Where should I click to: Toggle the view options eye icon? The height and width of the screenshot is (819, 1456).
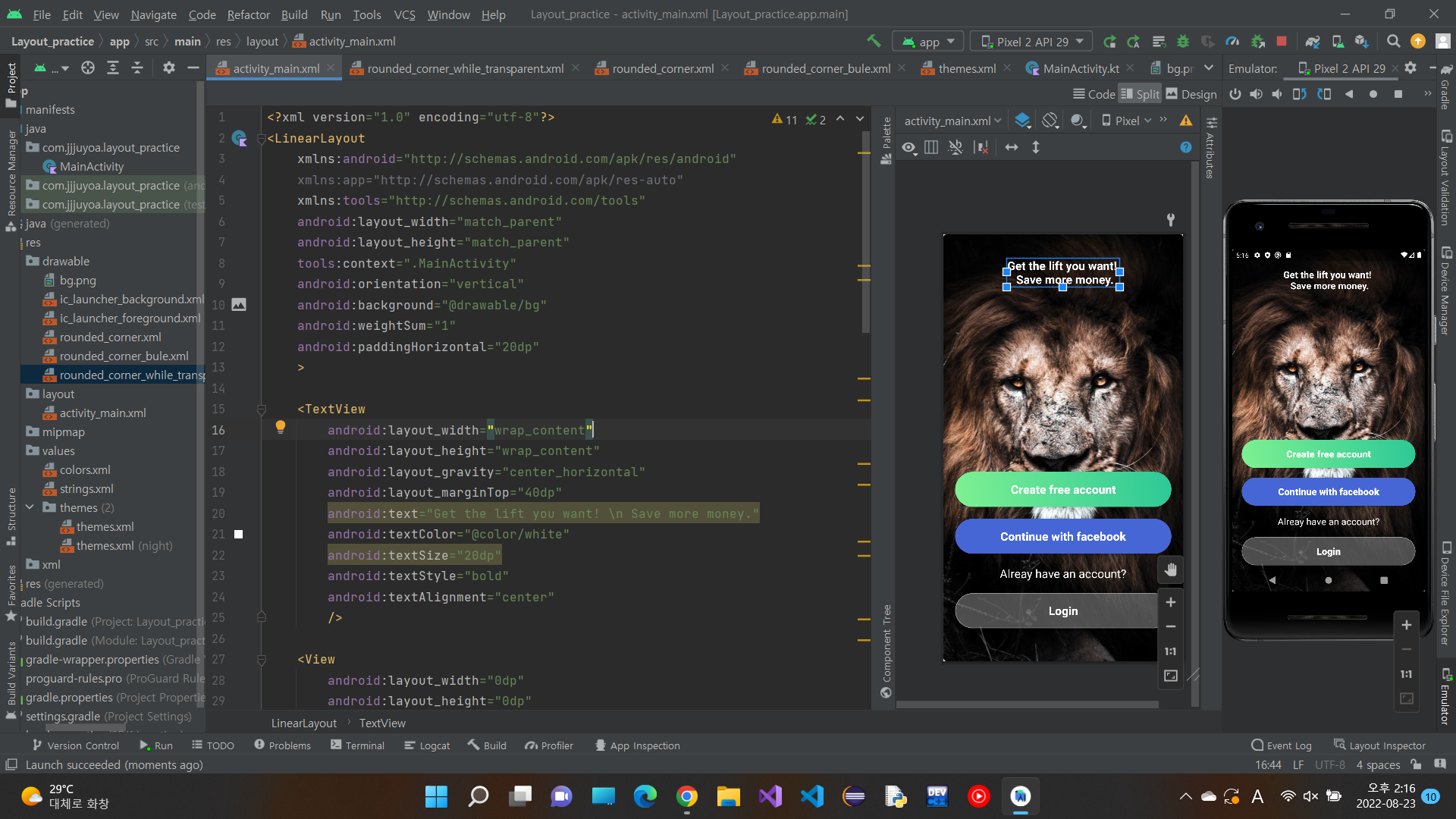click(908, 147)
